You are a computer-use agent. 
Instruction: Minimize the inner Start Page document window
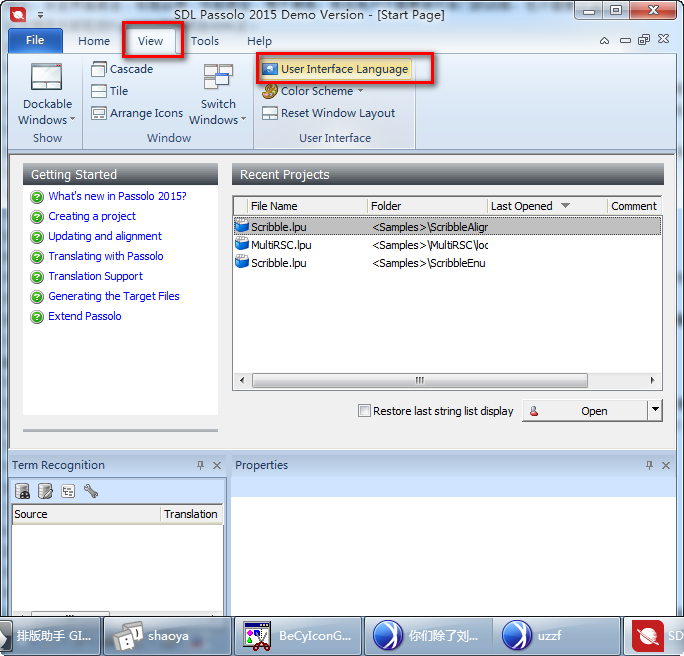[x=625, y=41]
